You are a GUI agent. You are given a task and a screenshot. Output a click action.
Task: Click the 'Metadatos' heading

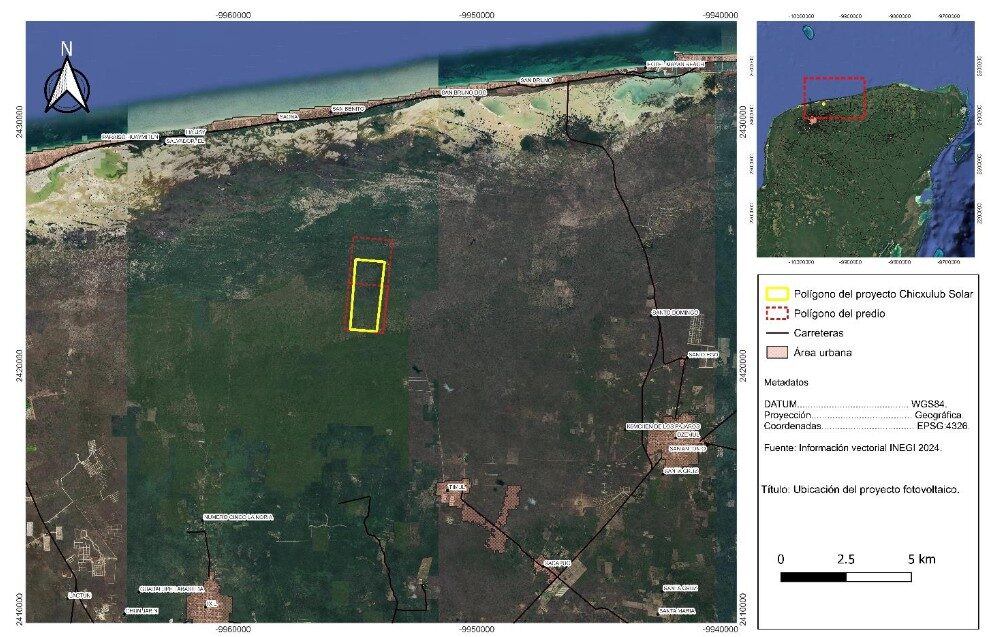click(787, 383)
